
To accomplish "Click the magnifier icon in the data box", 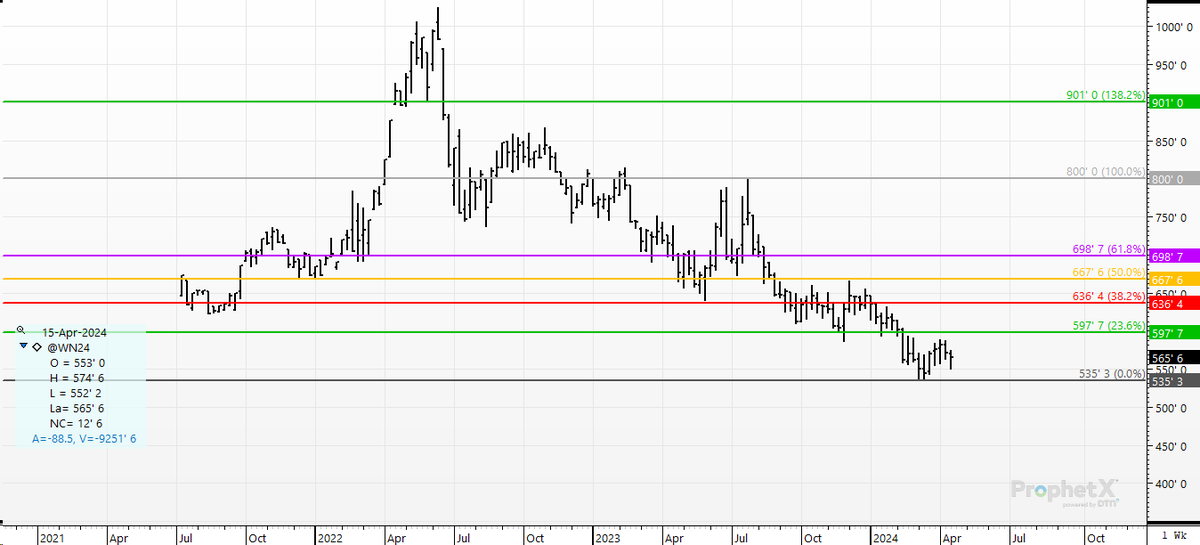I will click(x=21, y=329).
